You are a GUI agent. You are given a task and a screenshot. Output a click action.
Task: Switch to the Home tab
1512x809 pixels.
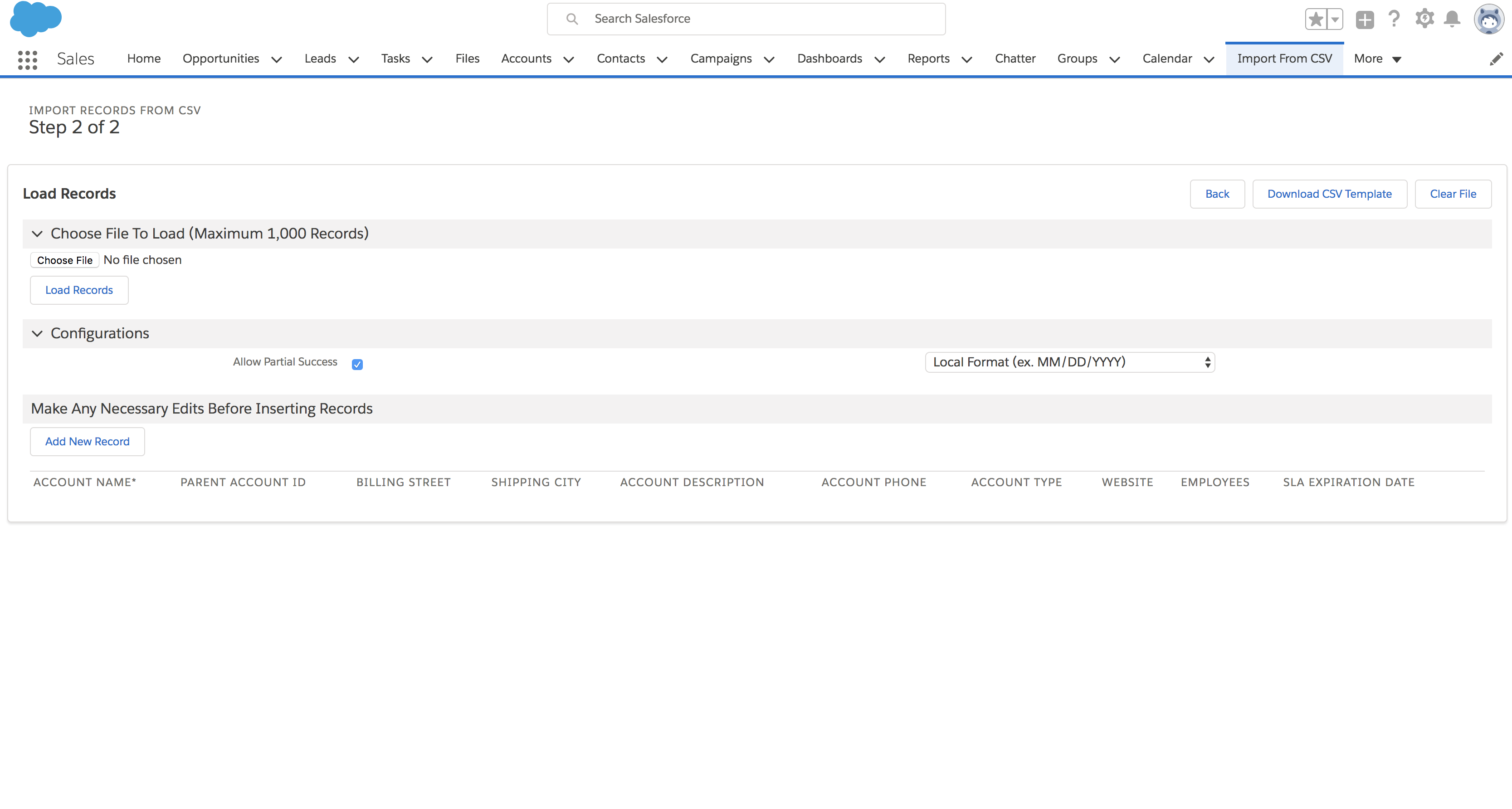click(x=144, y=58)
